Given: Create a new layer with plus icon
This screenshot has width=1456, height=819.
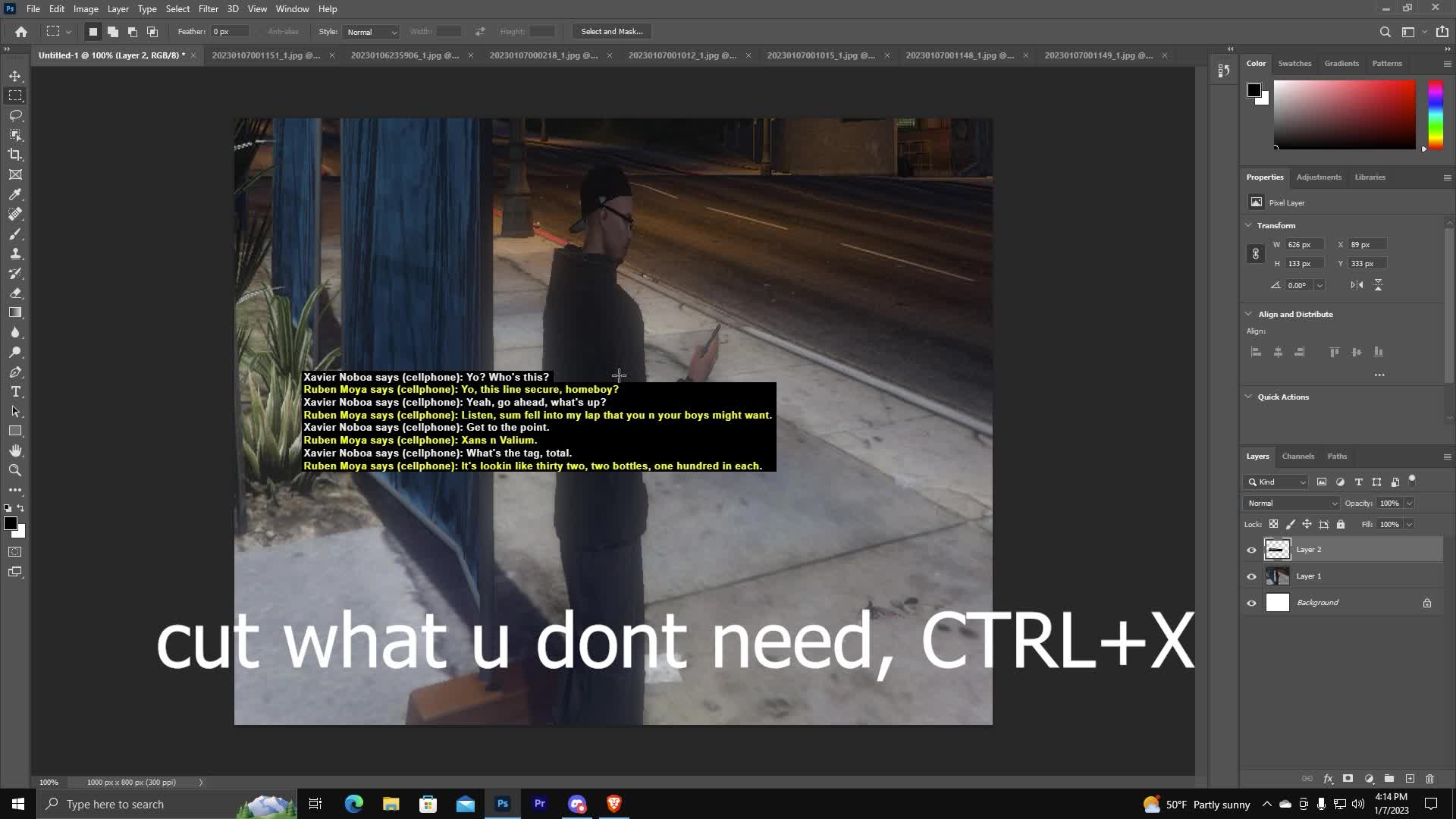Looking at the screenshot, I should pos(1410,779).
